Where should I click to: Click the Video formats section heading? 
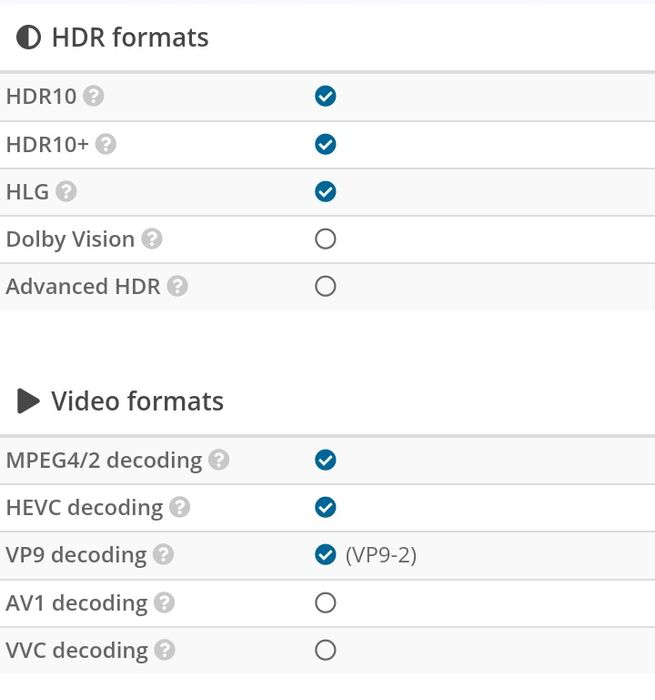[137, 402]
